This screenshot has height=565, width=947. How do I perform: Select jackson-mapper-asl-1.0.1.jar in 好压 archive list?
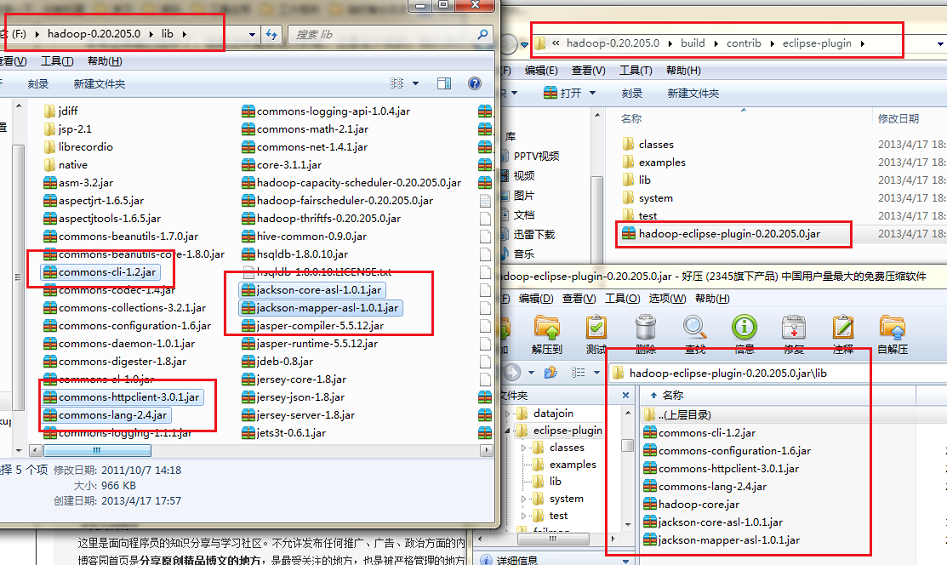(x=722, y=540)
